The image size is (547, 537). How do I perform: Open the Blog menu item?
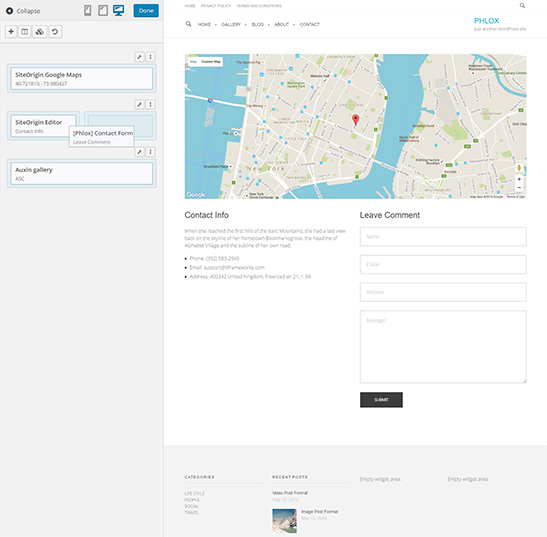[x=258, y=24]
